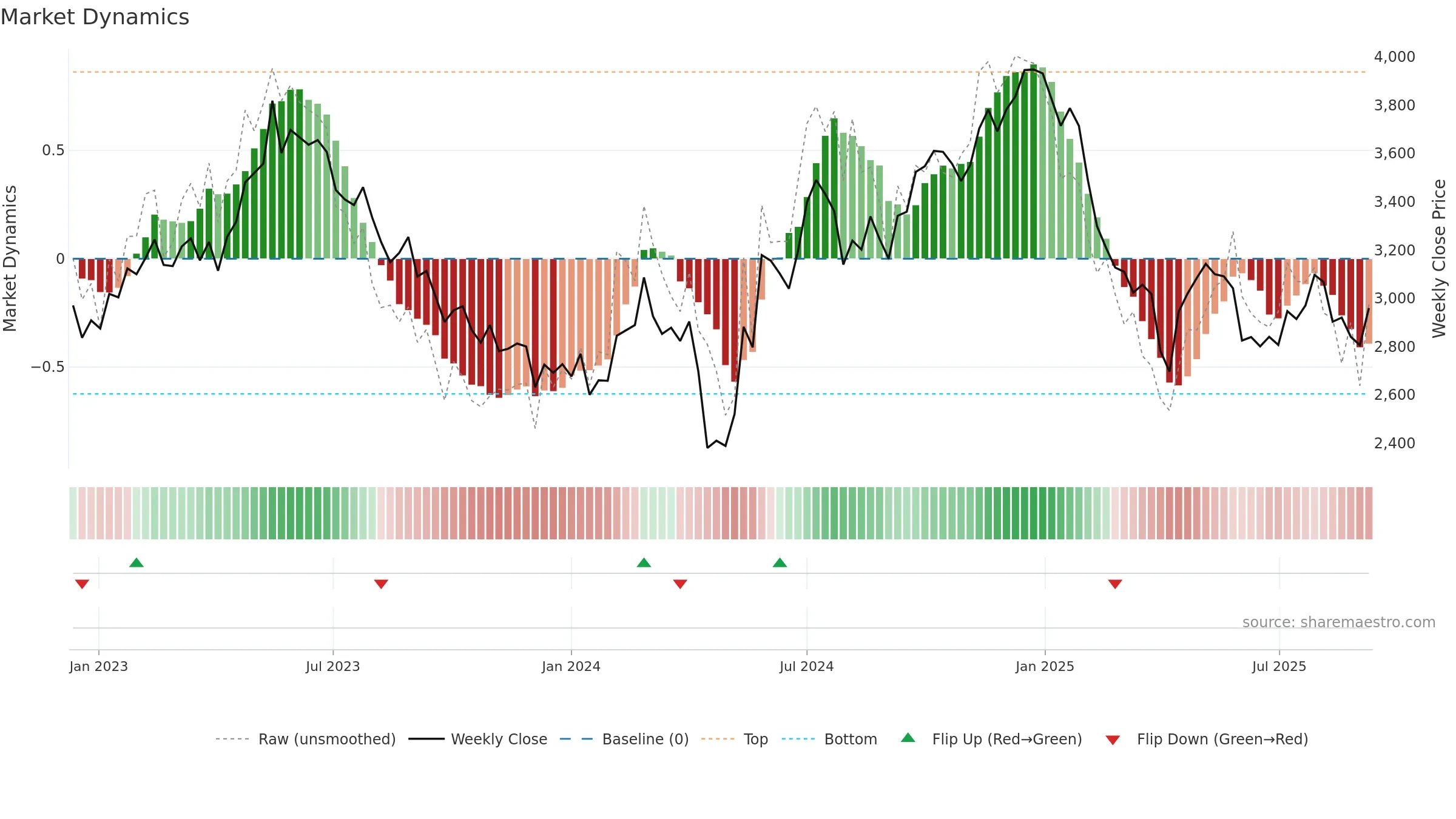1456x819 pixels.
Task: Click the −0.5 left axis tick label
Action: [48, 367]
